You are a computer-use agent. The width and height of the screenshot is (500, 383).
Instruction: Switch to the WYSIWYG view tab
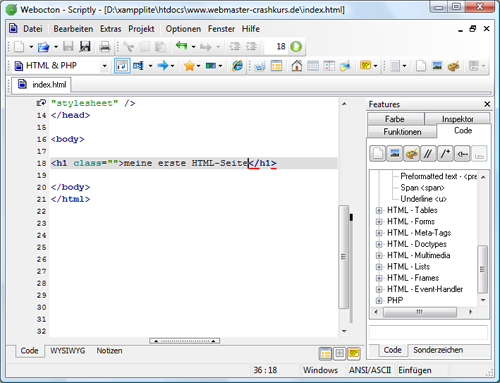coord(68,351)
